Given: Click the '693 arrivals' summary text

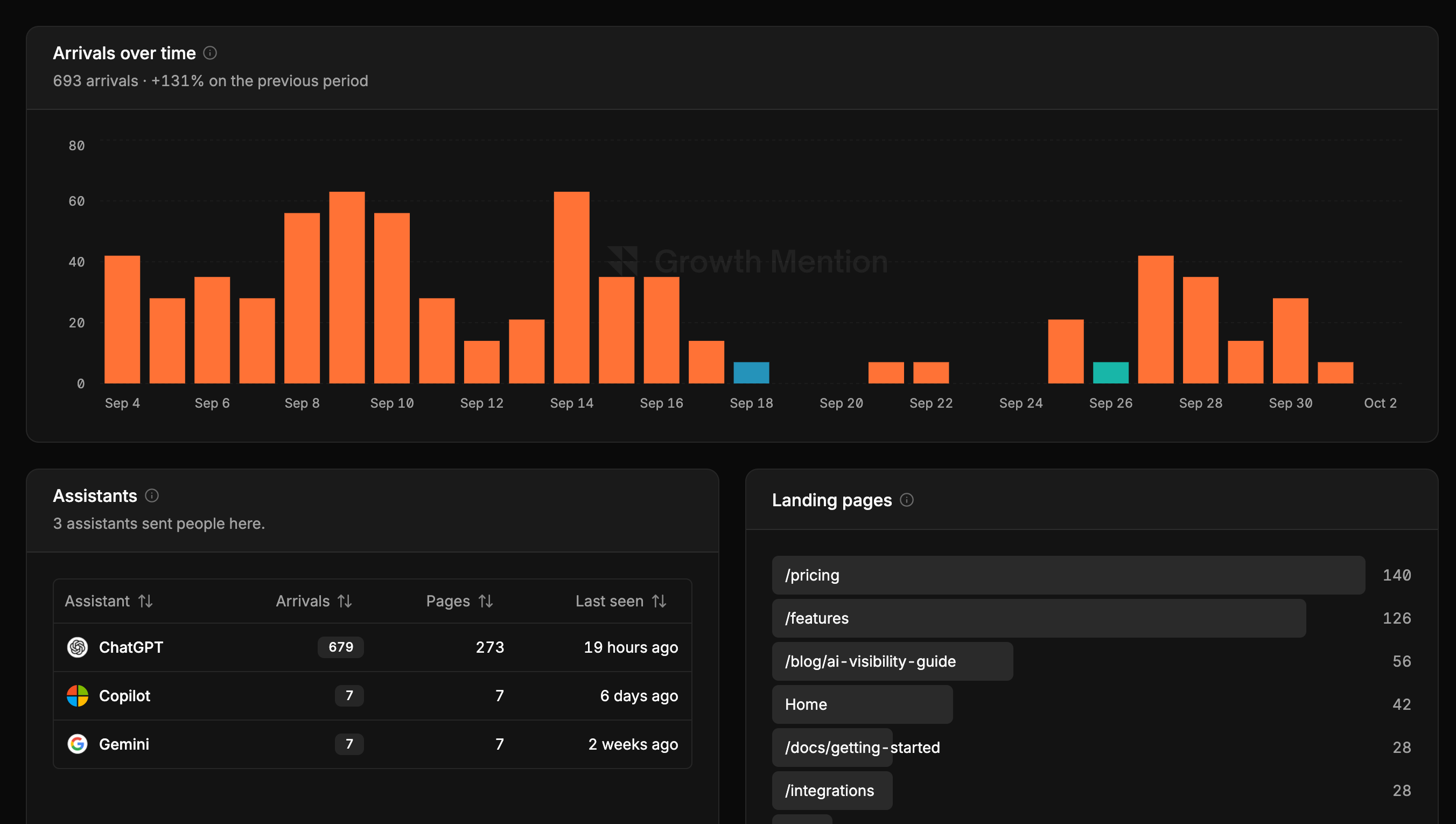Looking at the screenshot, I should [x=95, y=81].
